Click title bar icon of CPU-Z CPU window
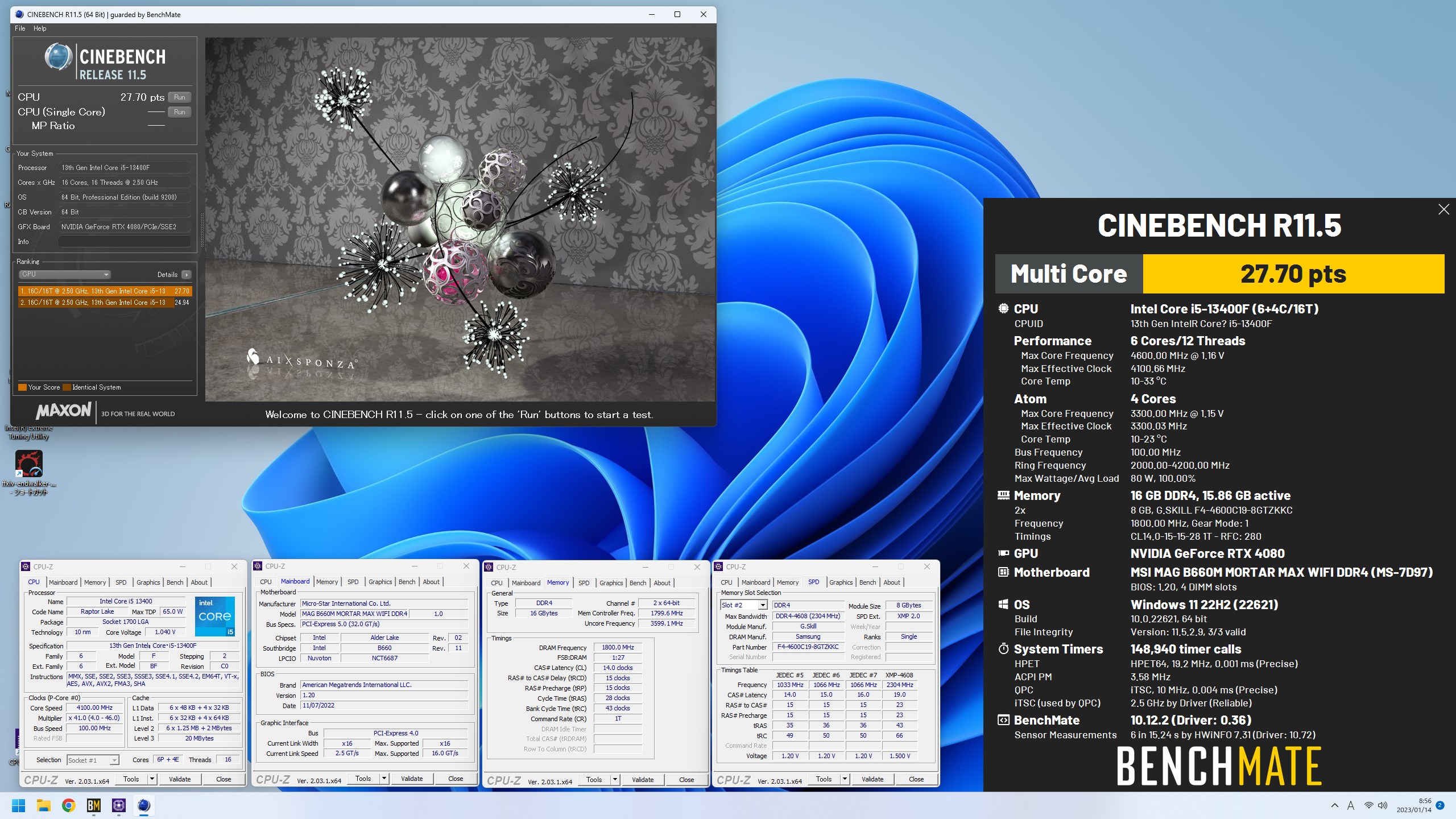The width and height of the screenshot is (1456, 819). (x=26, y=566)
